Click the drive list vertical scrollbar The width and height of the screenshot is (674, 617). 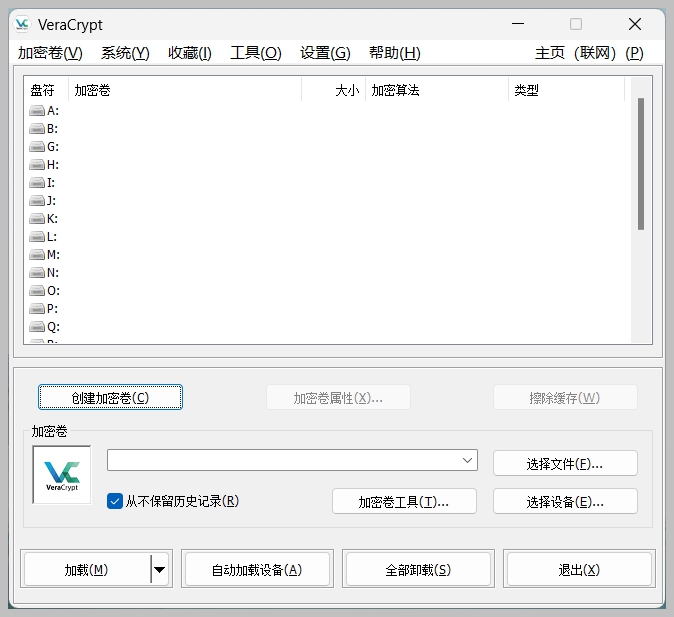pyautogui.click(x=641, y=165)
